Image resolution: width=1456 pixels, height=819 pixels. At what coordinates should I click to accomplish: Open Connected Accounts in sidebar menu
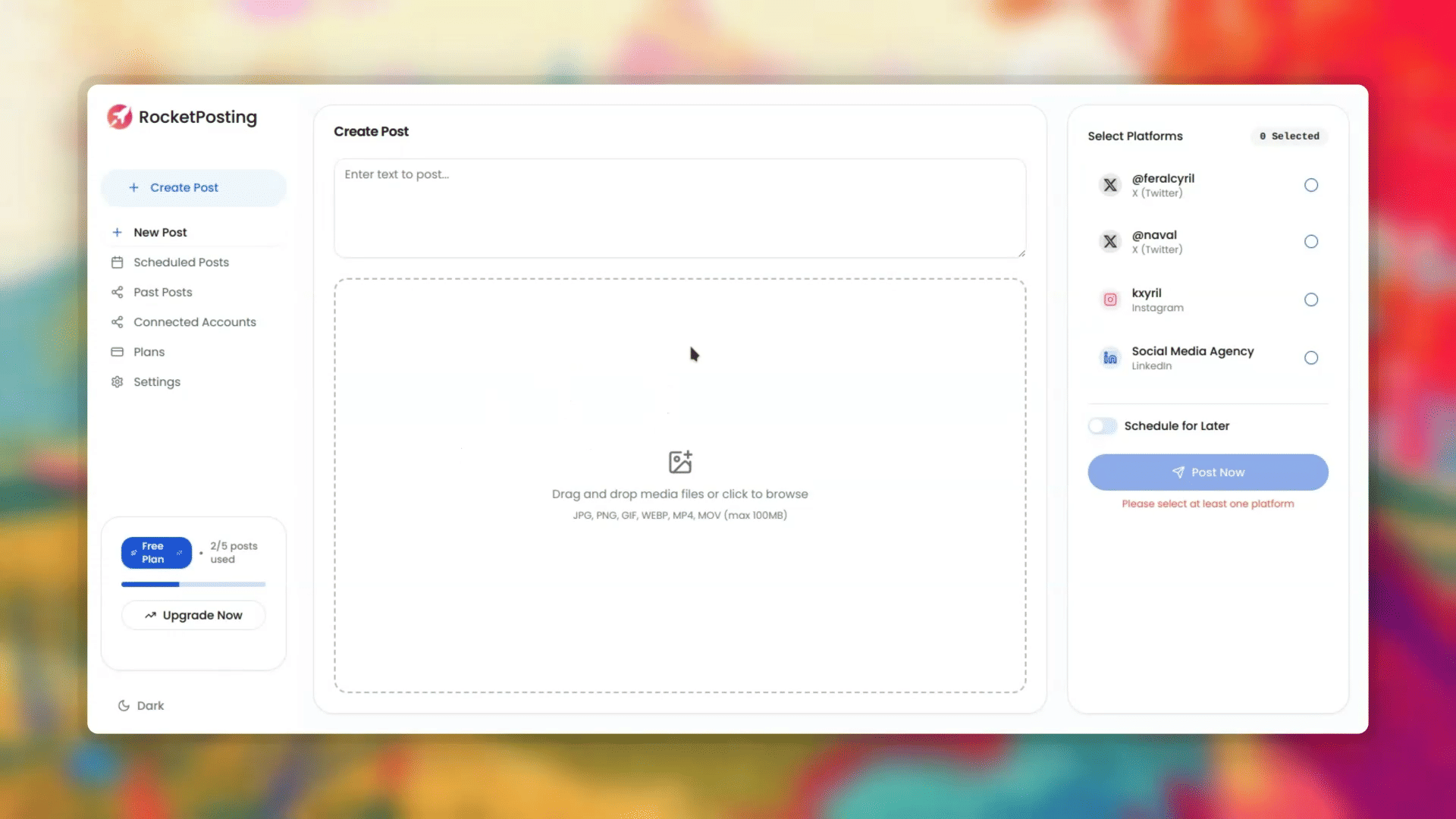(194, 322)
